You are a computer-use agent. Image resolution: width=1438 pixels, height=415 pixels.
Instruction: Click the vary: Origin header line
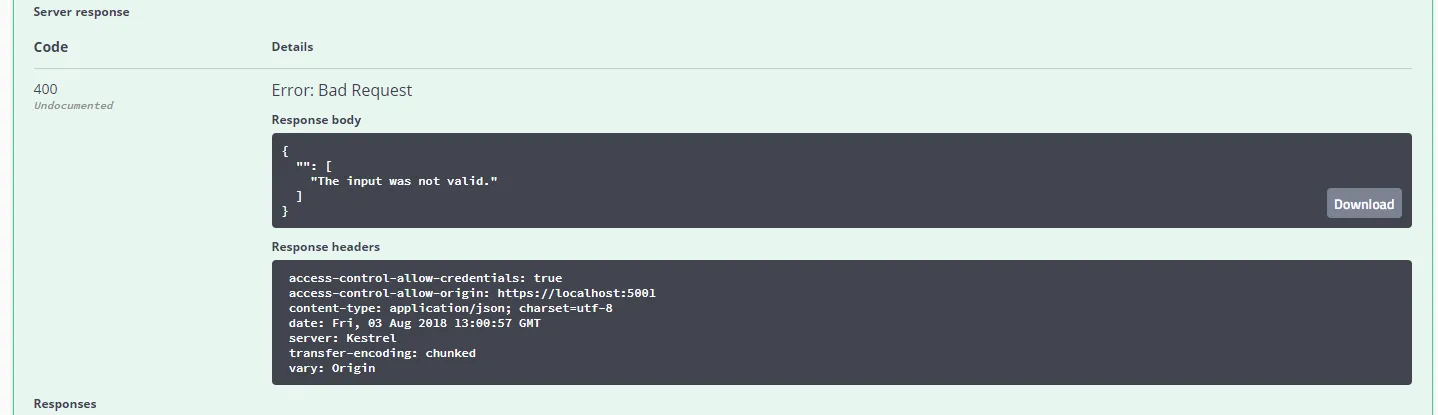[x=332, y=368]
